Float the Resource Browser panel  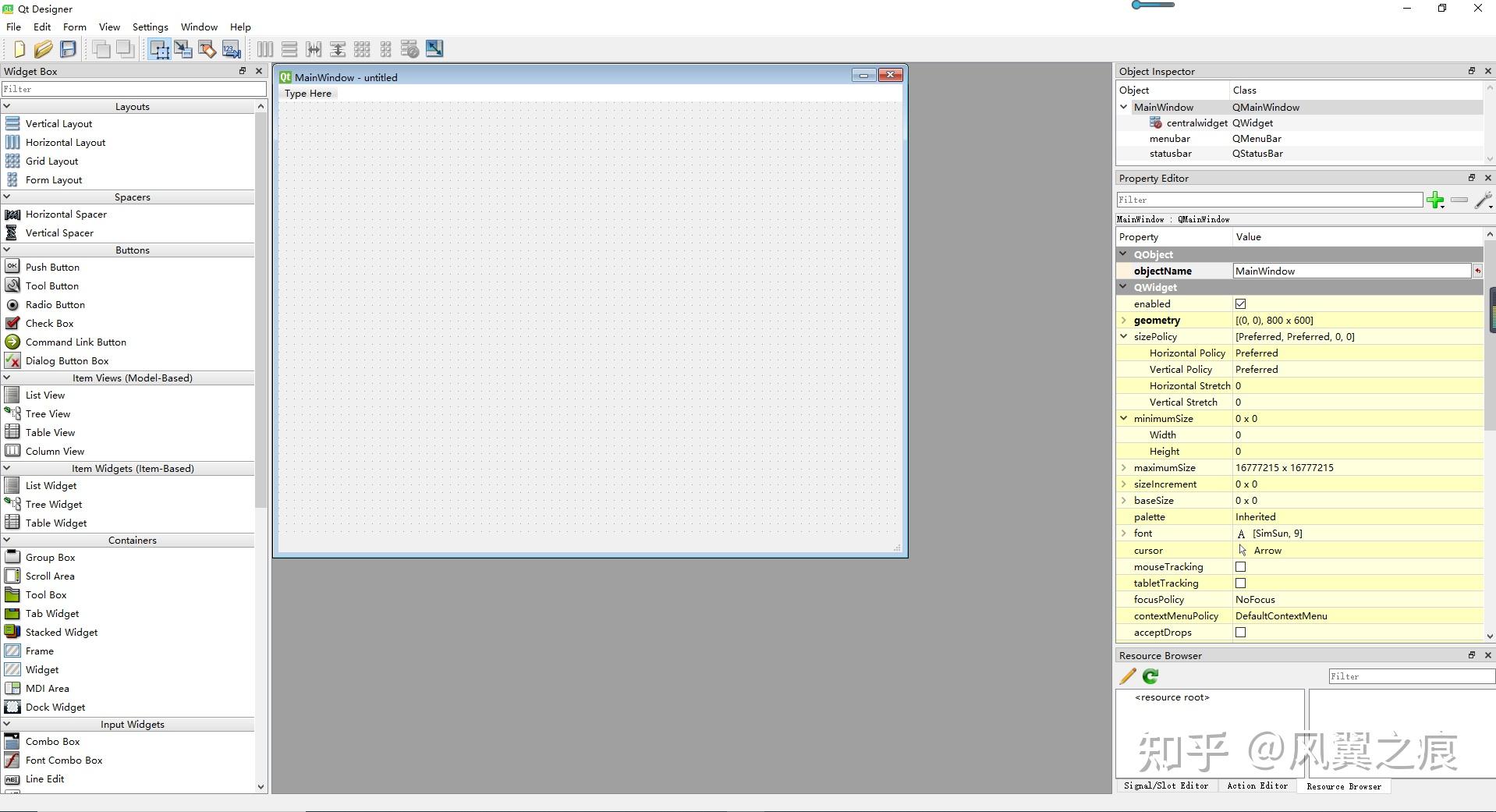1472,655
